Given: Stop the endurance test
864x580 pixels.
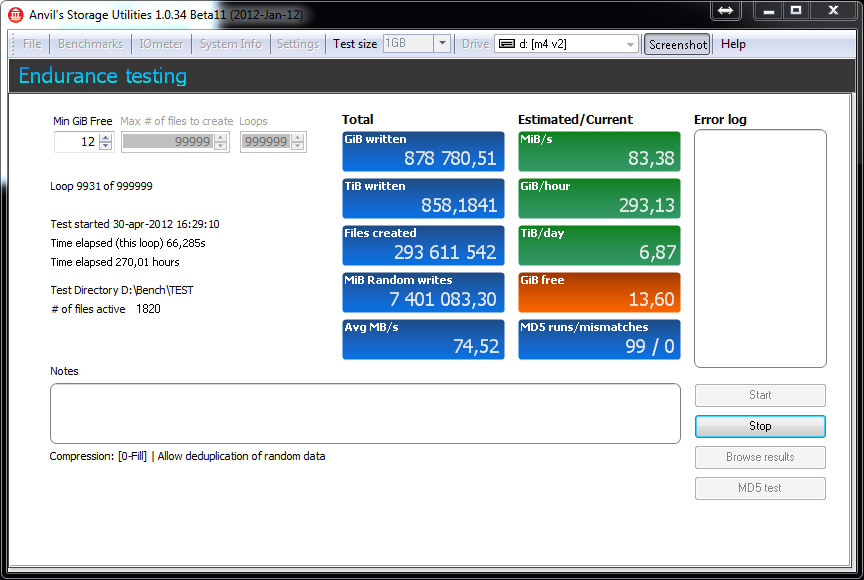Looking at the screenshot, I should pyautogui.click(x=760, y=426).
